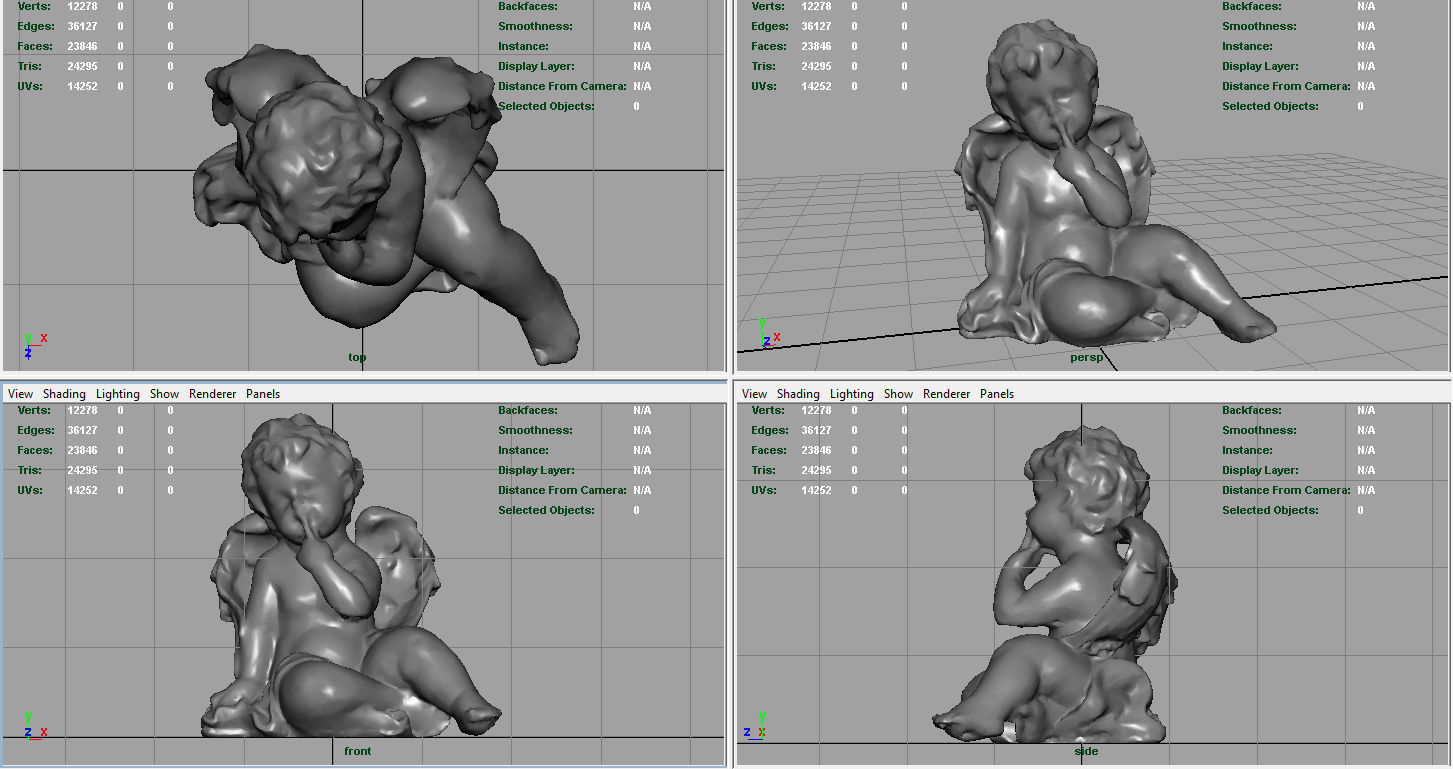Click the 'UVs:' label in the persp panel
Screen dimensions: 1453x769
coord(764,86)
